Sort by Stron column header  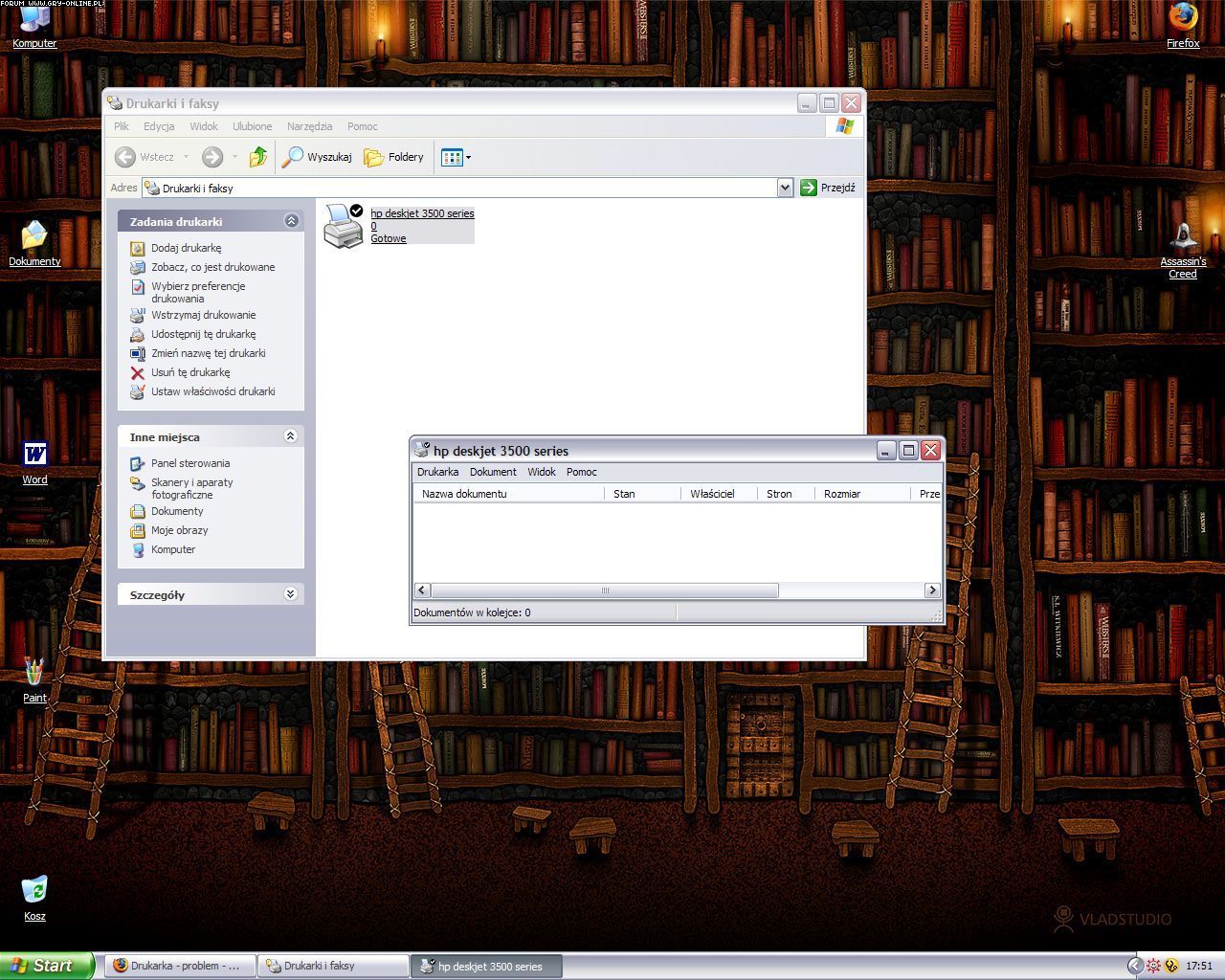(787, 494)
